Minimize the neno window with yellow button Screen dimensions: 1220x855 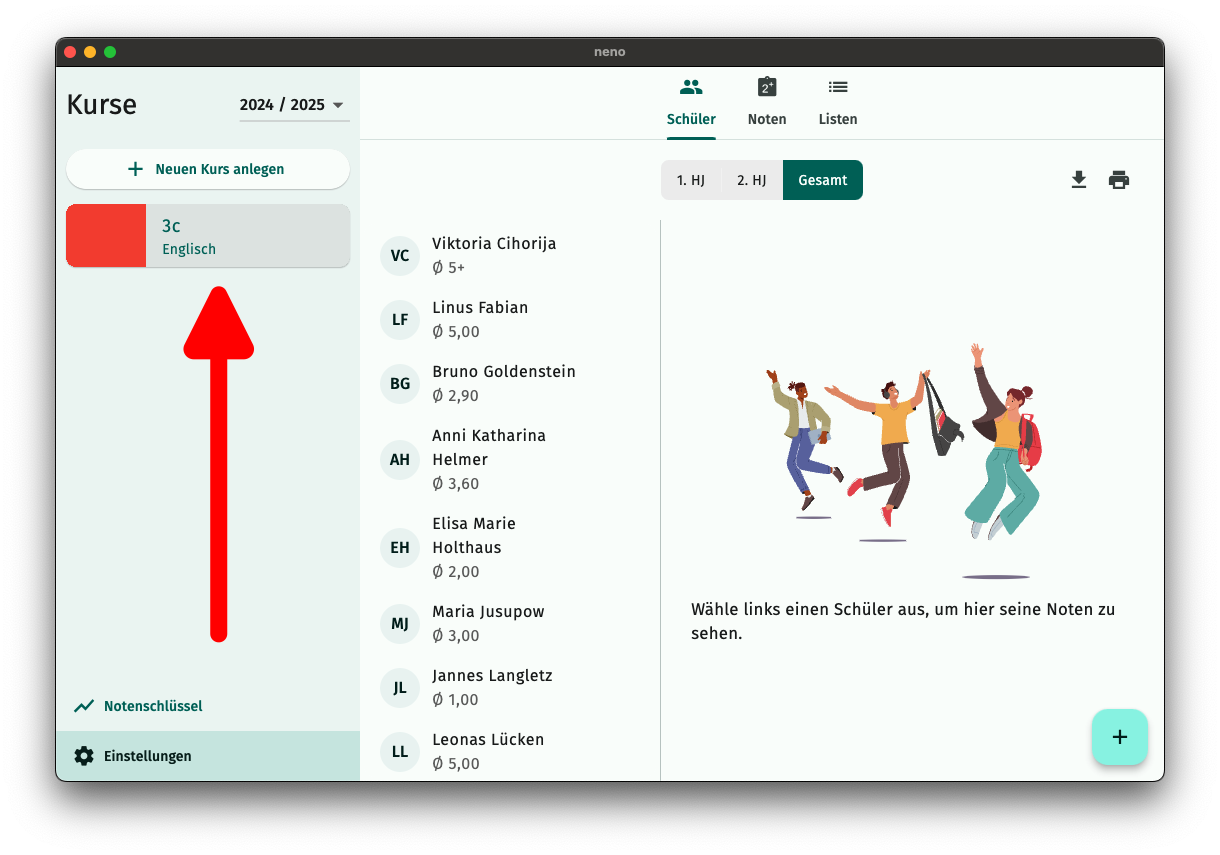(x=90, y=52)
